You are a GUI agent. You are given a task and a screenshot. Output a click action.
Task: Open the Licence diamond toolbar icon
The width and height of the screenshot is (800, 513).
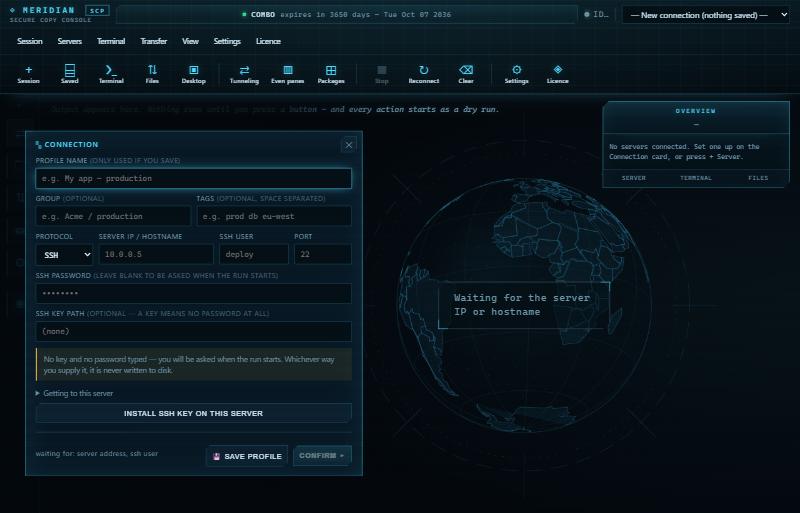click(x=558, y=74)
